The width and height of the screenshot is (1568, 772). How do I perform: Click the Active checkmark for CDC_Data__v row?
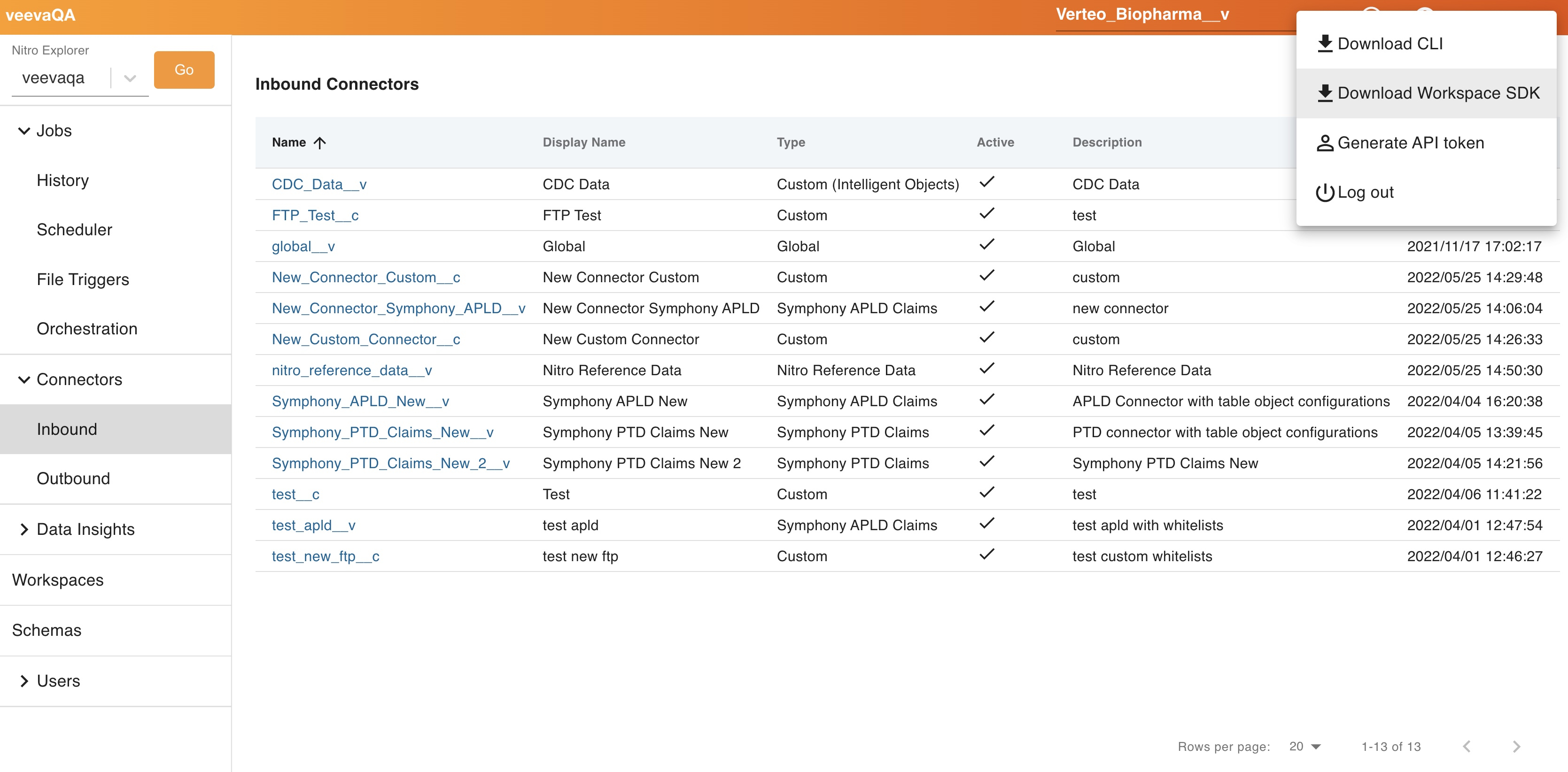[987, 182]
